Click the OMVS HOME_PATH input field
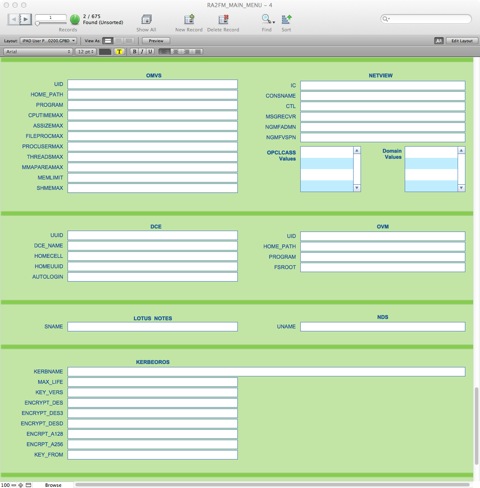This screenshot has width=480, height=488. point(153,95)
